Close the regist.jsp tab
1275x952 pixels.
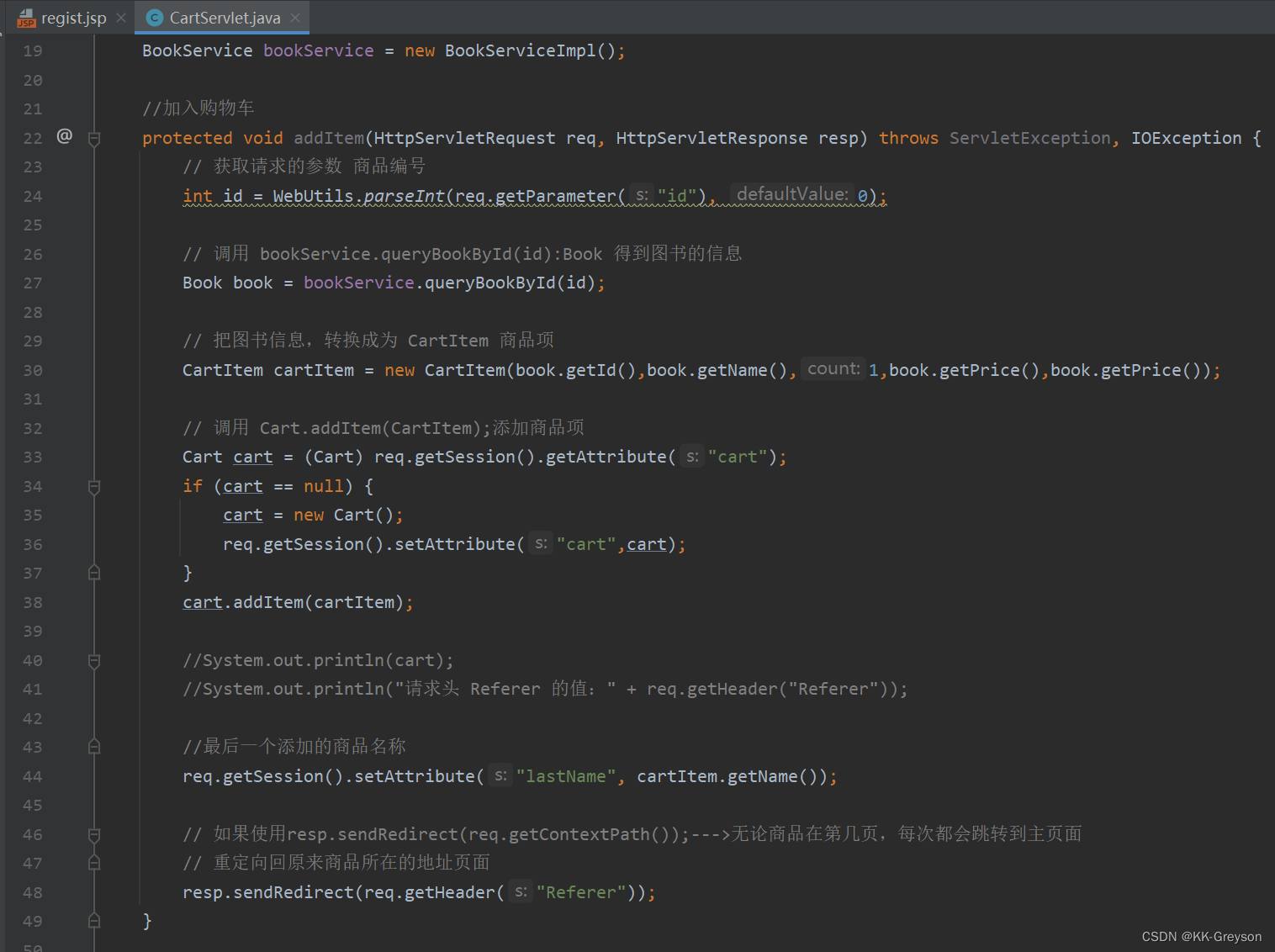[121, 18]
